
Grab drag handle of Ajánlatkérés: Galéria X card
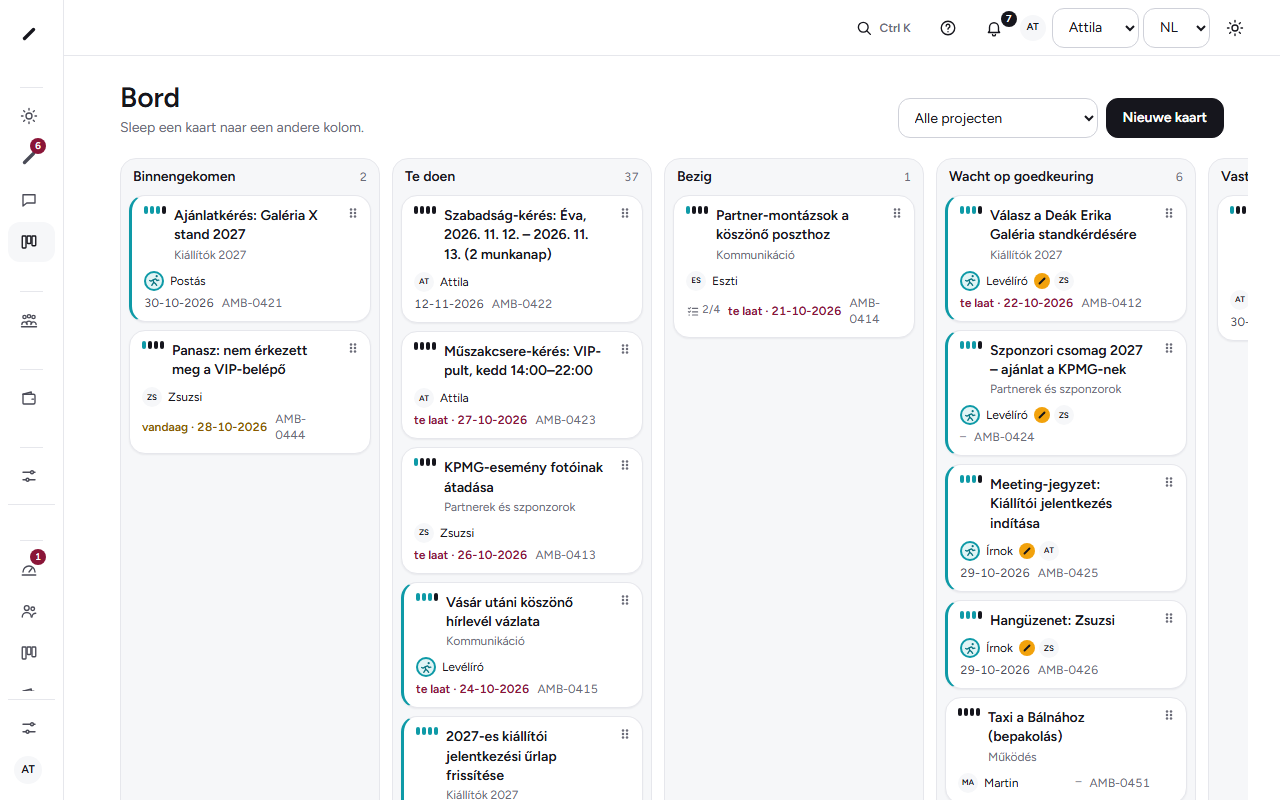click(353, 214)
